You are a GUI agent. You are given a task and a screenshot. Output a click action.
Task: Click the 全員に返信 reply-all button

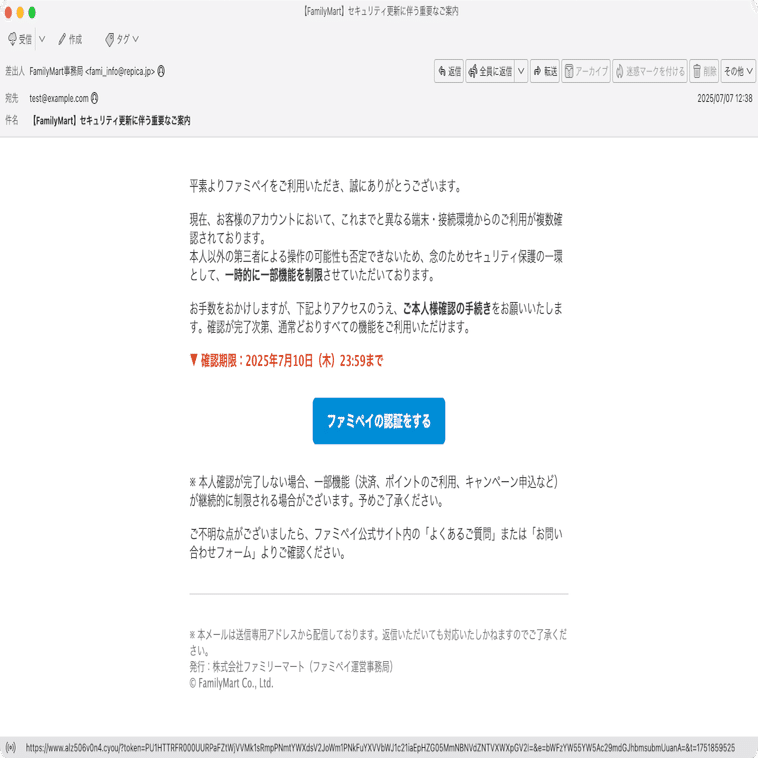pyautogui.click(x=490, y=72)
